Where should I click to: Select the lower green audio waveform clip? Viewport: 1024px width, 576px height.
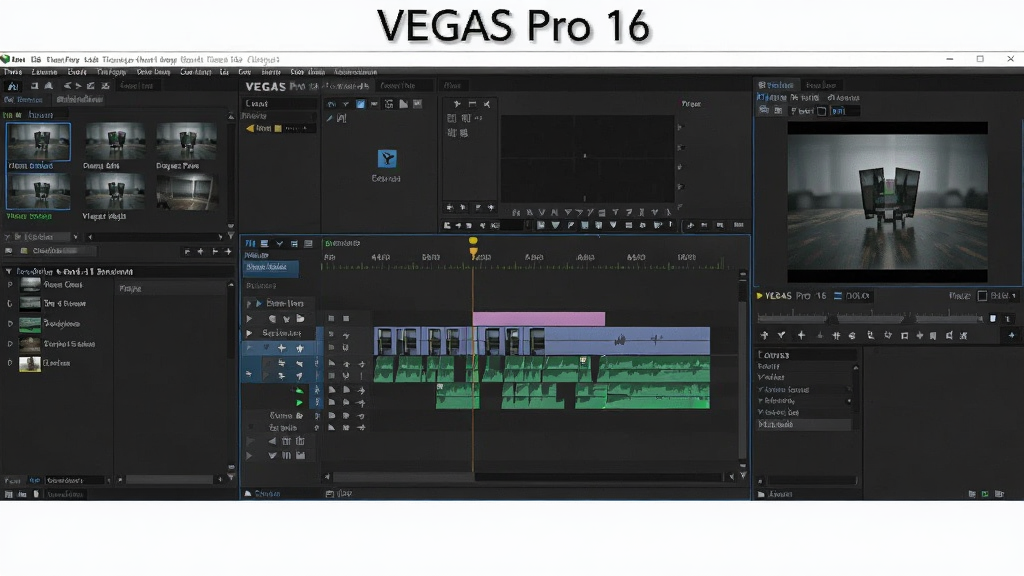(572, 396)
